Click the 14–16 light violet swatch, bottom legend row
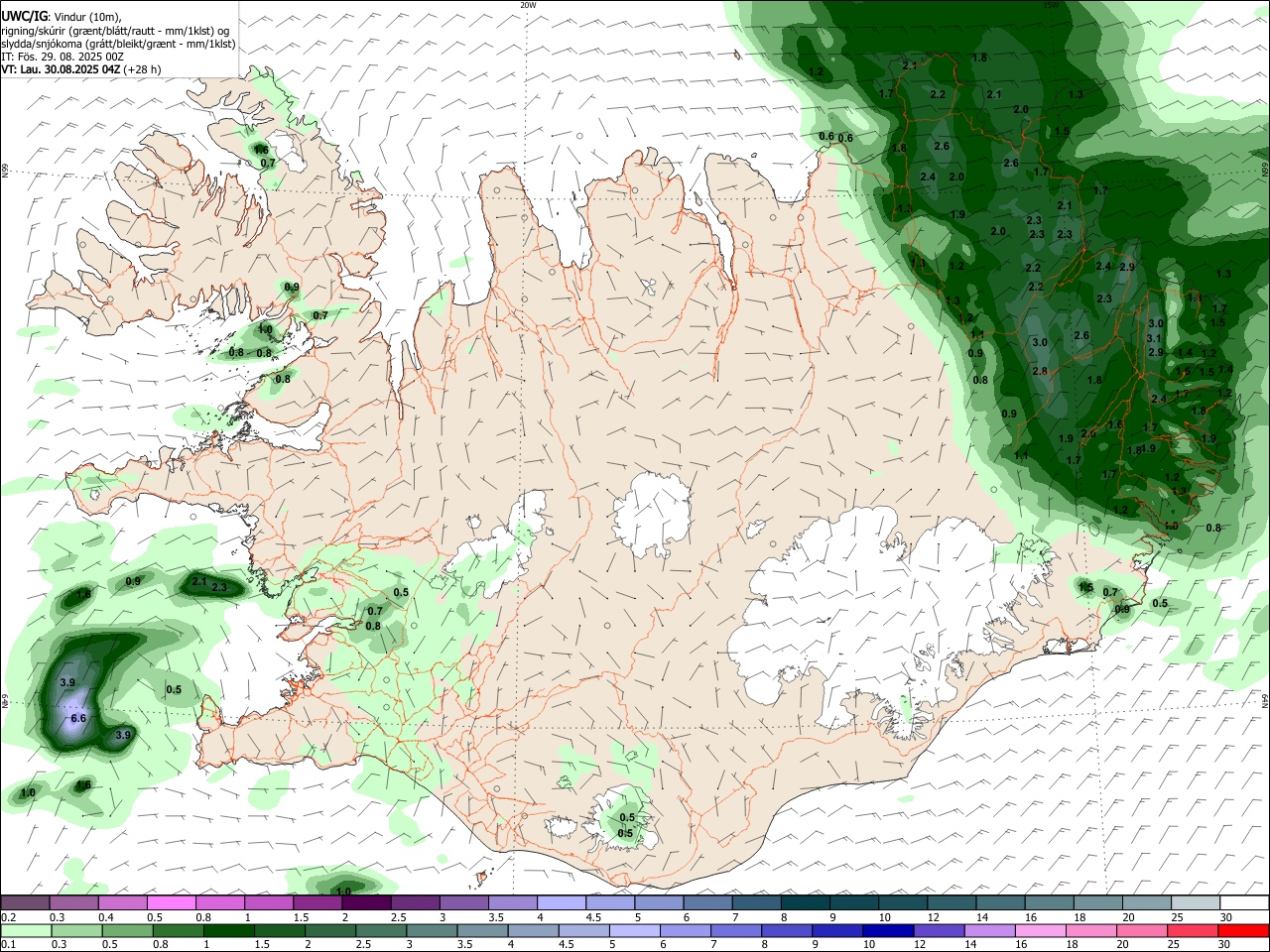The width and height of the screenshot is (1270, 952). (990, 930)
